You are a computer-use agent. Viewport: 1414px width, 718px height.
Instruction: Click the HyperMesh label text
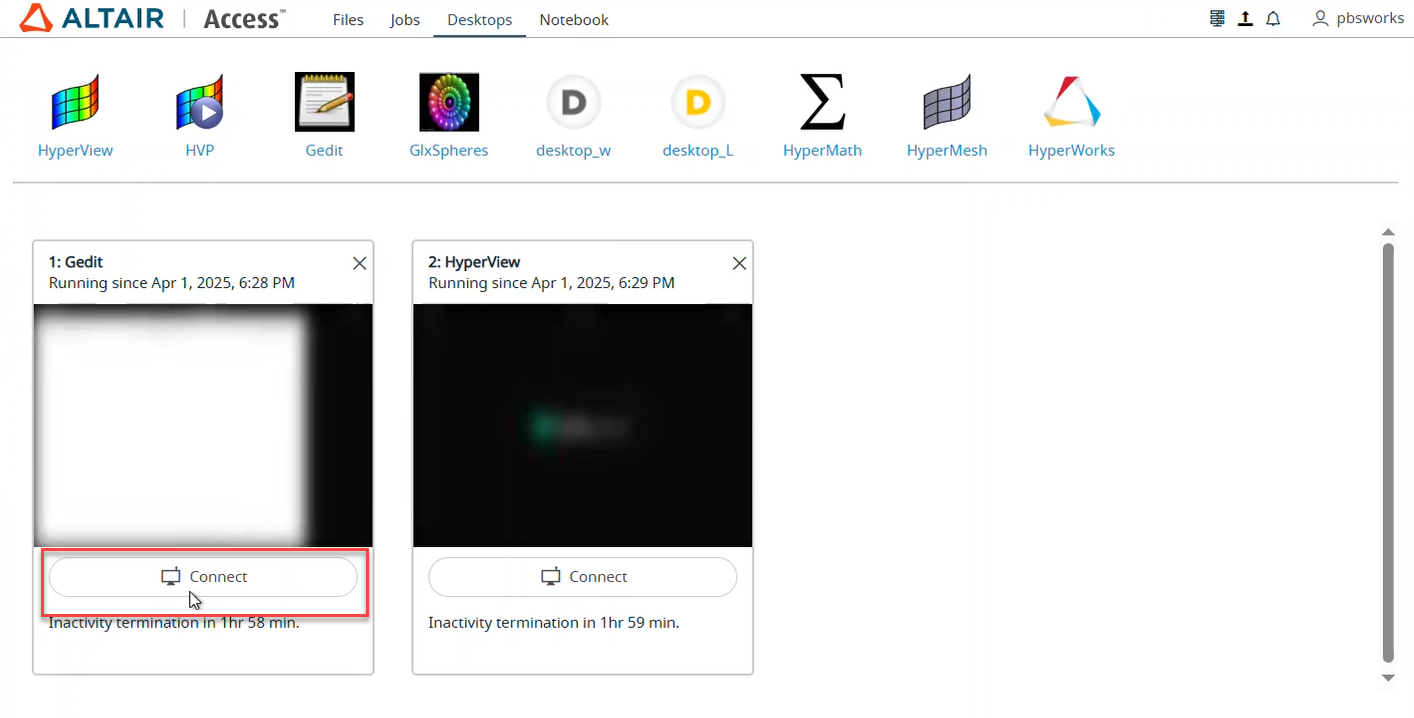click(x=947, y=151)
